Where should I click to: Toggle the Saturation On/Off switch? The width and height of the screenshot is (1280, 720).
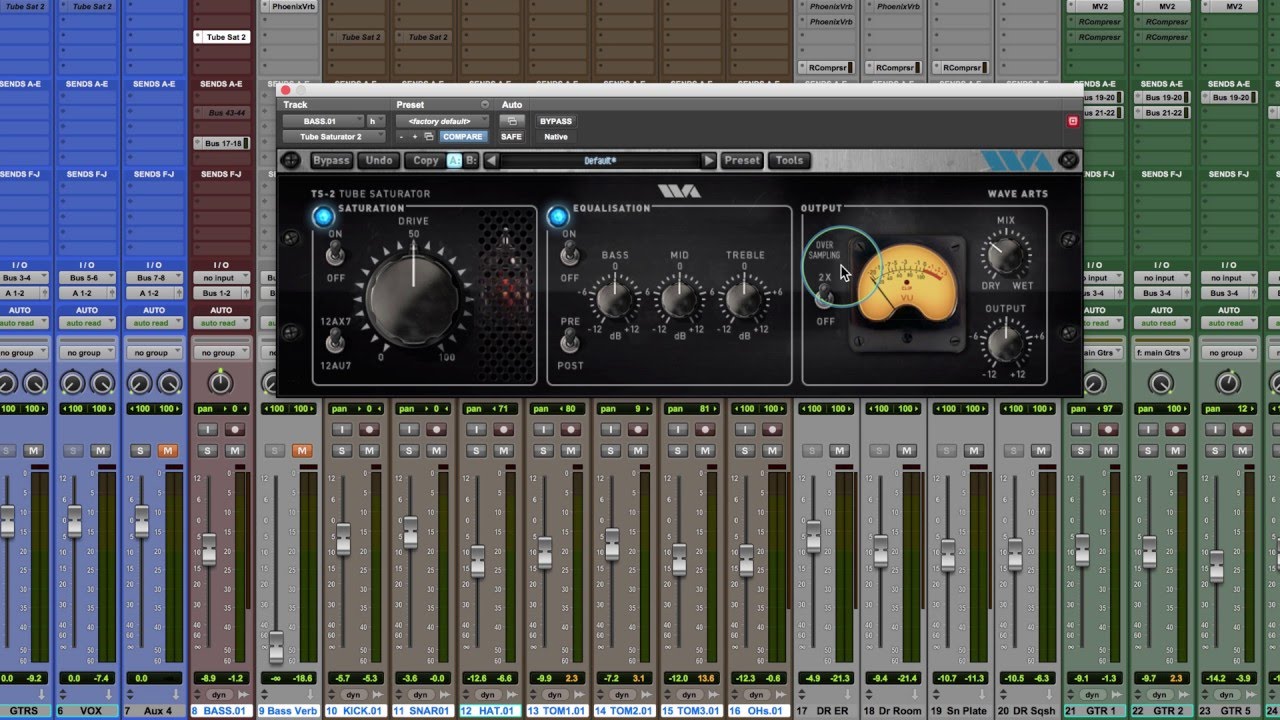coord(335,255)
